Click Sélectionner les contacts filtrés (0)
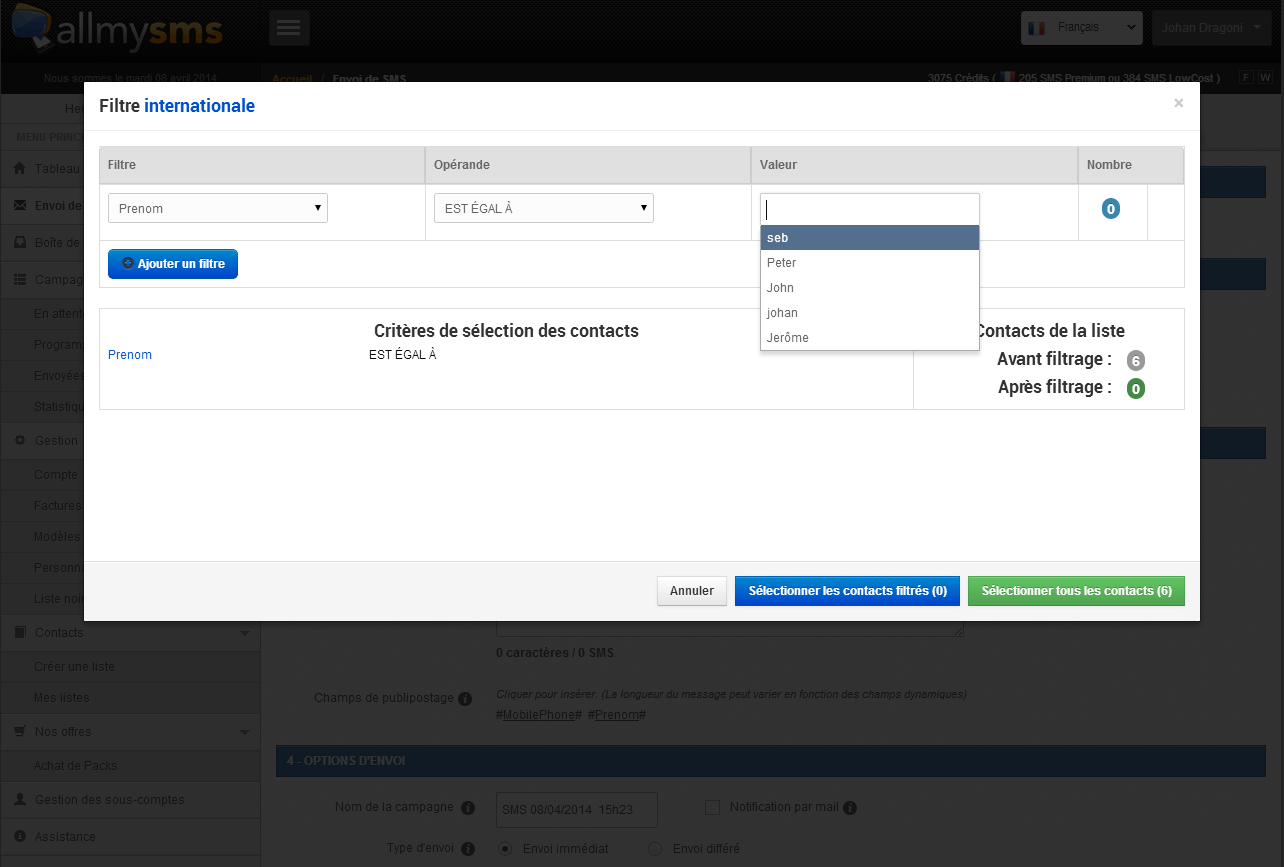The image size is (1284, 867). point(848,591)
